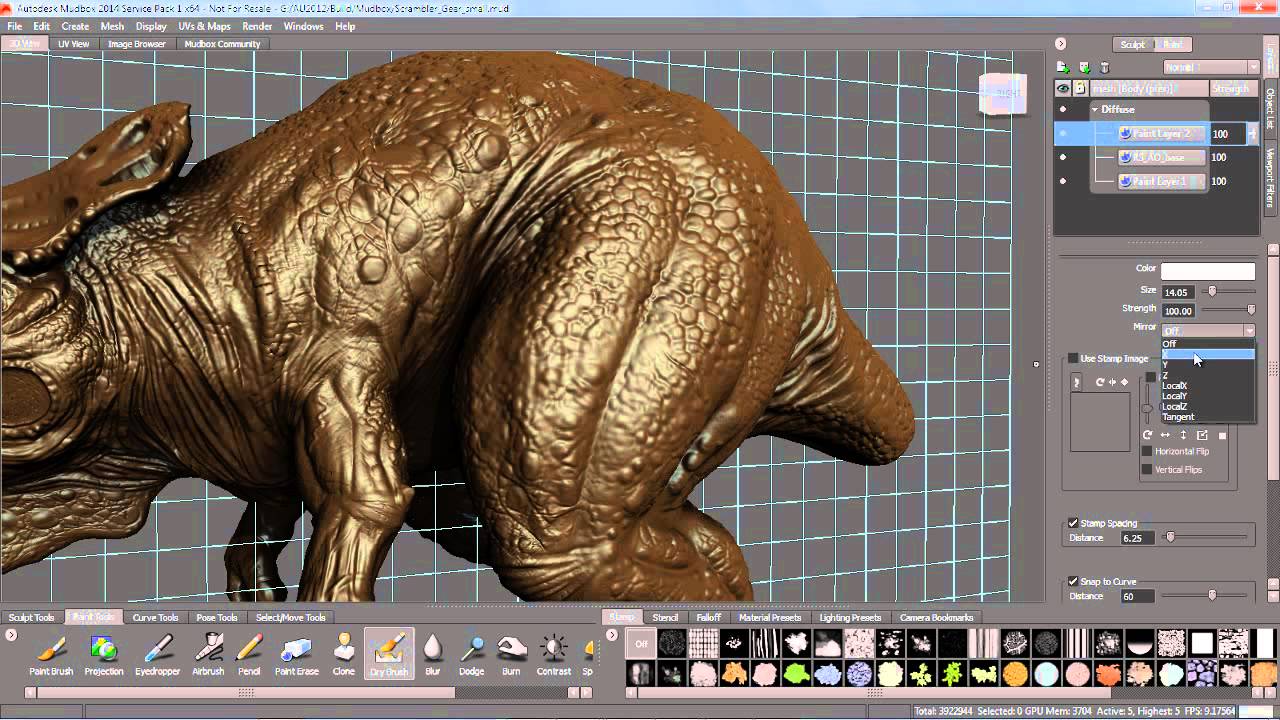Open the Normal blend mode dropdown

[1210, 67]
